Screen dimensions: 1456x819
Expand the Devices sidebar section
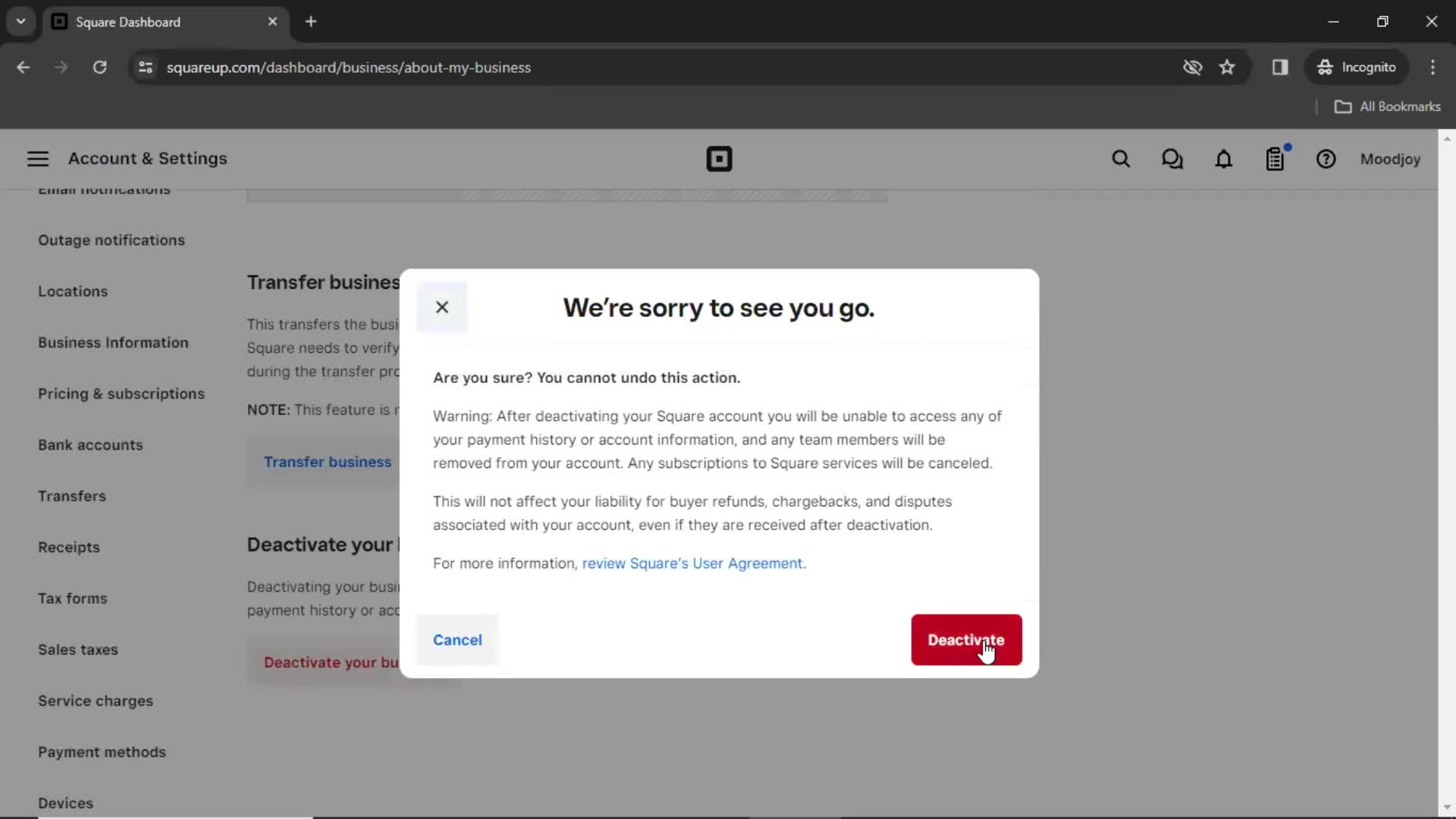coord(66,802)
